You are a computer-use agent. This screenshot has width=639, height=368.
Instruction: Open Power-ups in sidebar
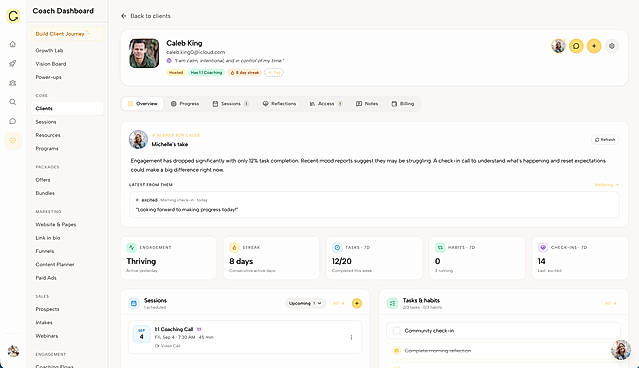48,77
